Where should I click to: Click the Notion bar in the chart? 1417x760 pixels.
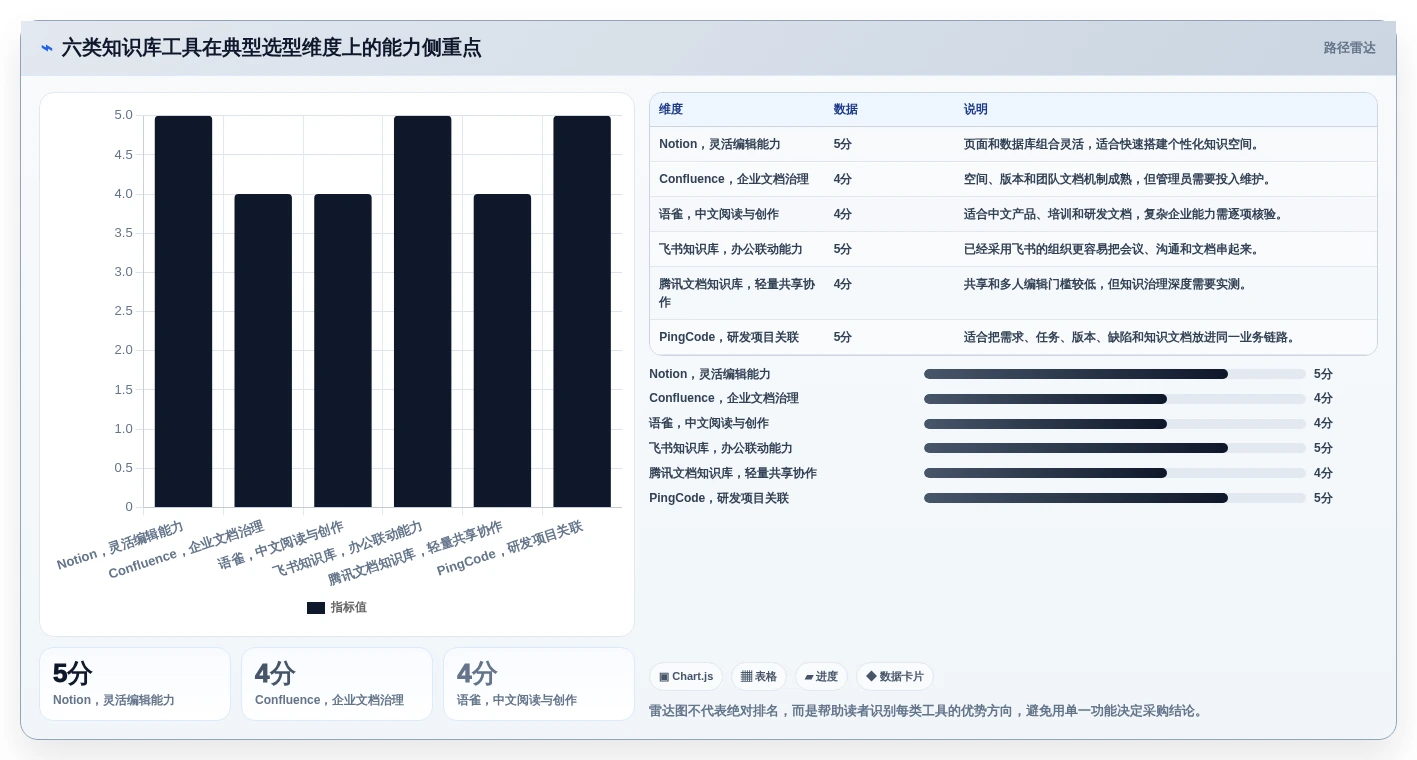tap(183, 311)
